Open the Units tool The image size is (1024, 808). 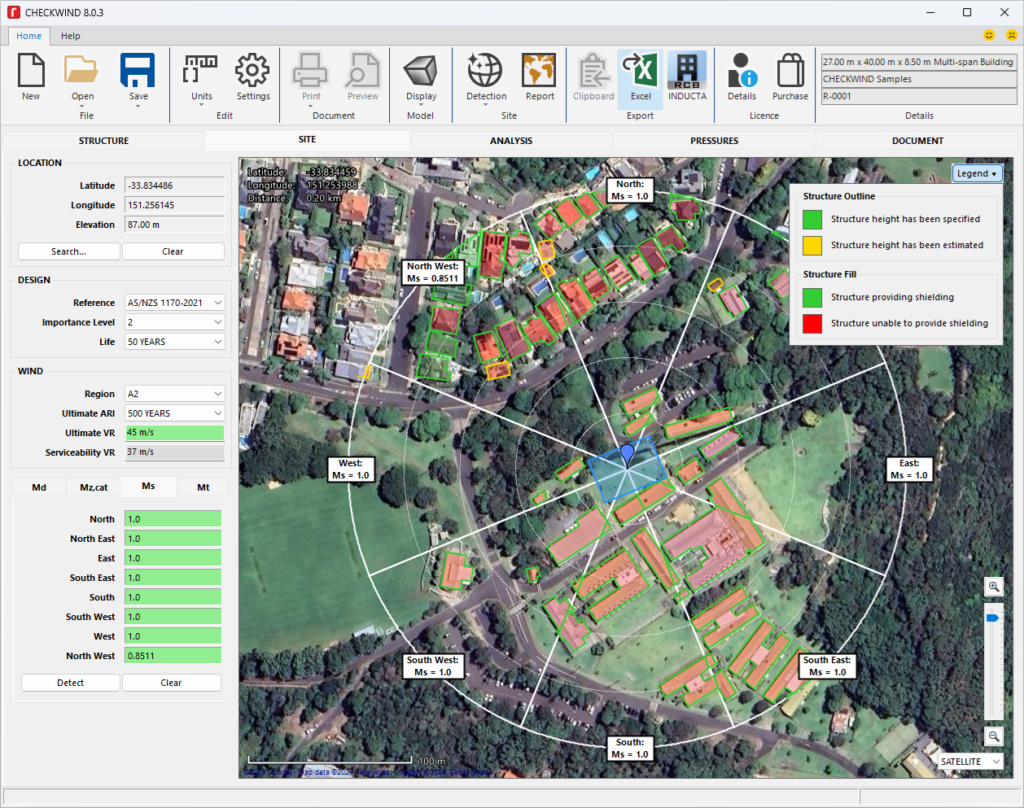click(201, 71)
